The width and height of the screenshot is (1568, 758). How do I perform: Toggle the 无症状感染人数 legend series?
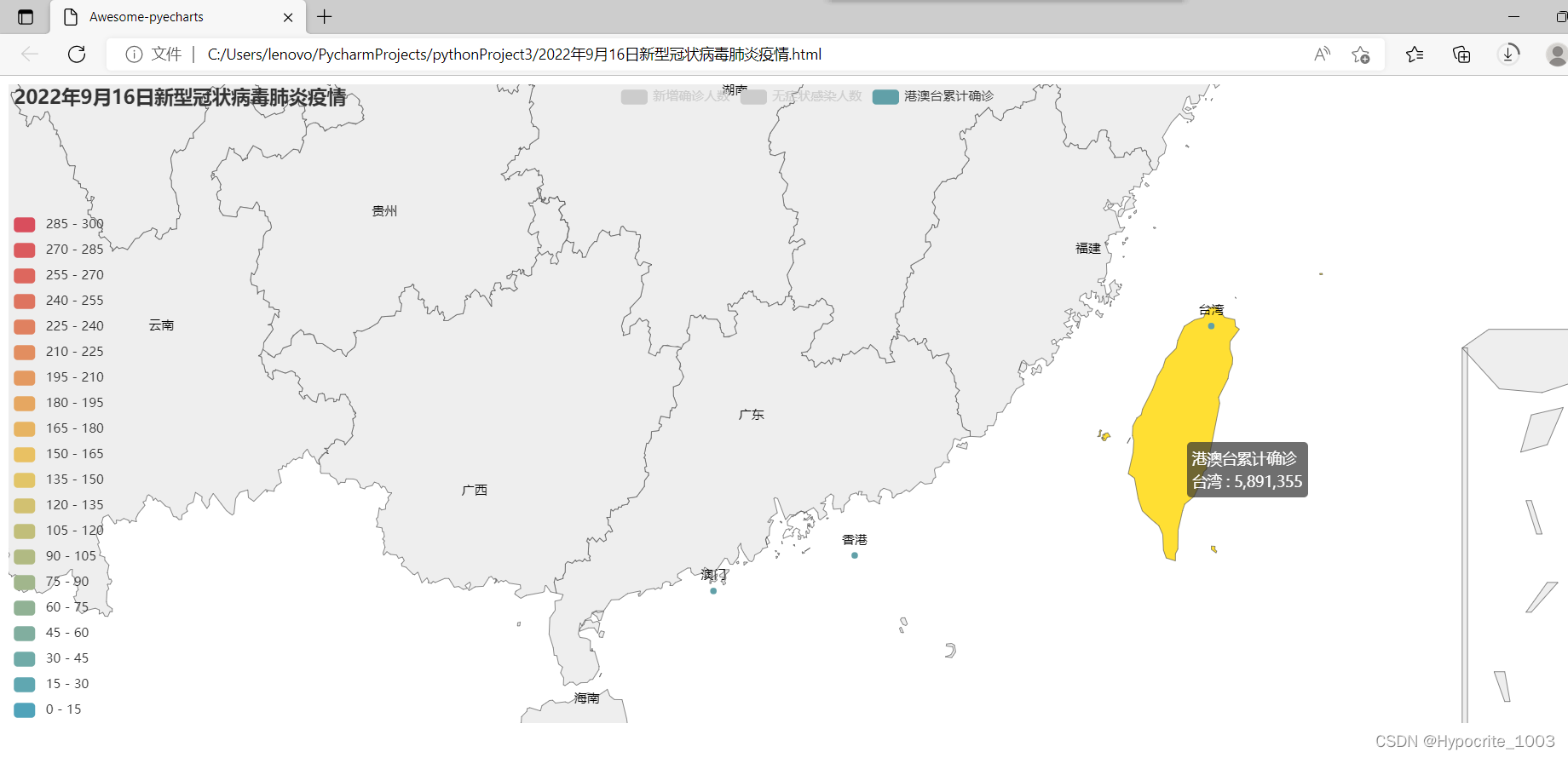(x=801, y=96)
